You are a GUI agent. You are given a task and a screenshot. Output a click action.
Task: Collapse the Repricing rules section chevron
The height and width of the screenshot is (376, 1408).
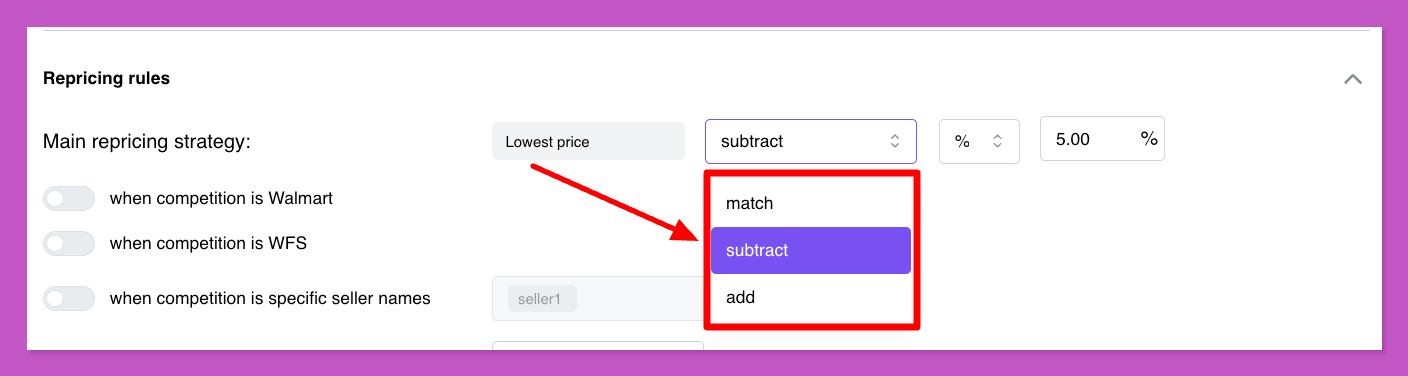tap(1353, 79)
